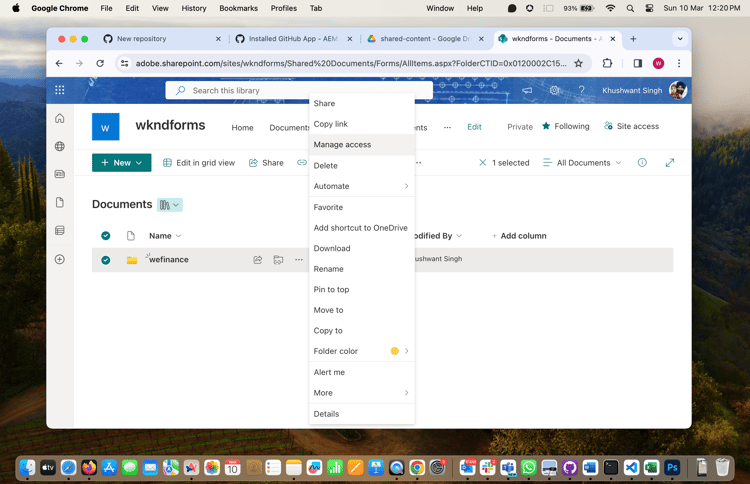
Task: Select Pin to top menu entry
Action: pos(362,289)
